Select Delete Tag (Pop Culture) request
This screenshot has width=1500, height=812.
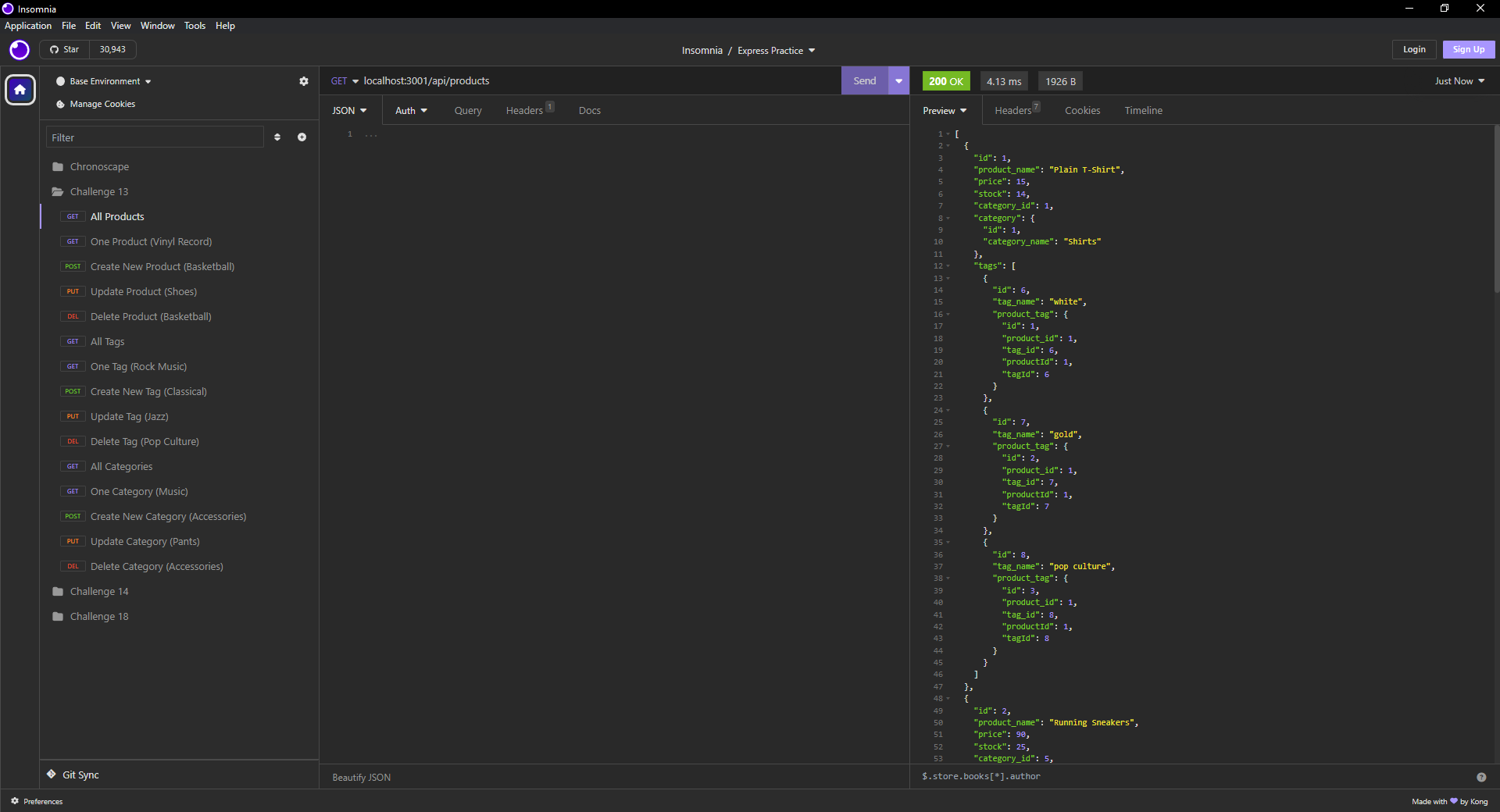point(179,442)
